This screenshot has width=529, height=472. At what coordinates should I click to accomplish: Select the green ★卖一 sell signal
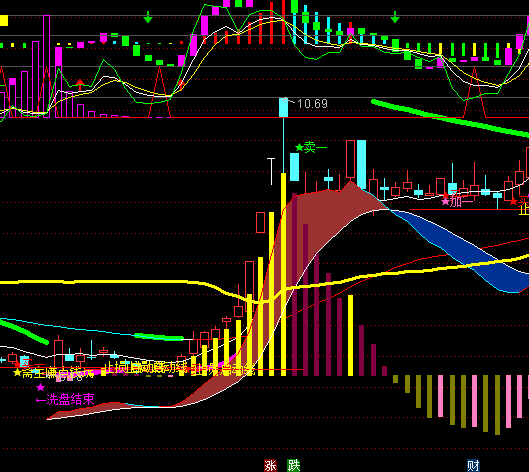[311, 147]
